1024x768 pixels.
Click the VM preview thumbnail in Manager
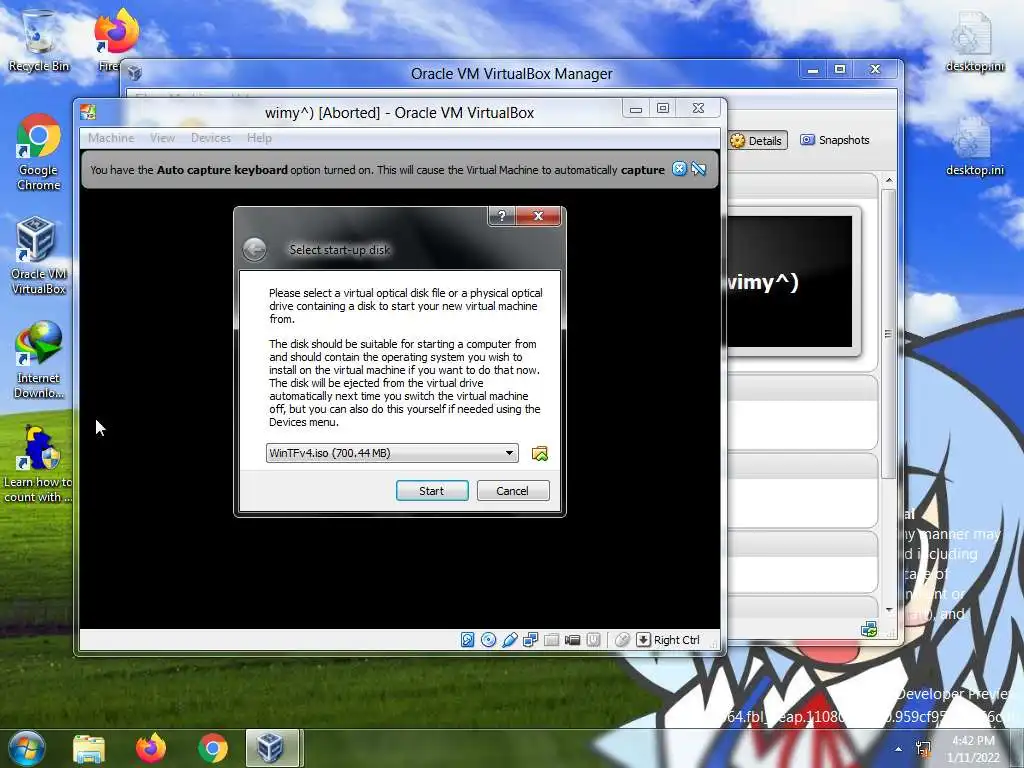pyautogui.click(x=790, y=282)
